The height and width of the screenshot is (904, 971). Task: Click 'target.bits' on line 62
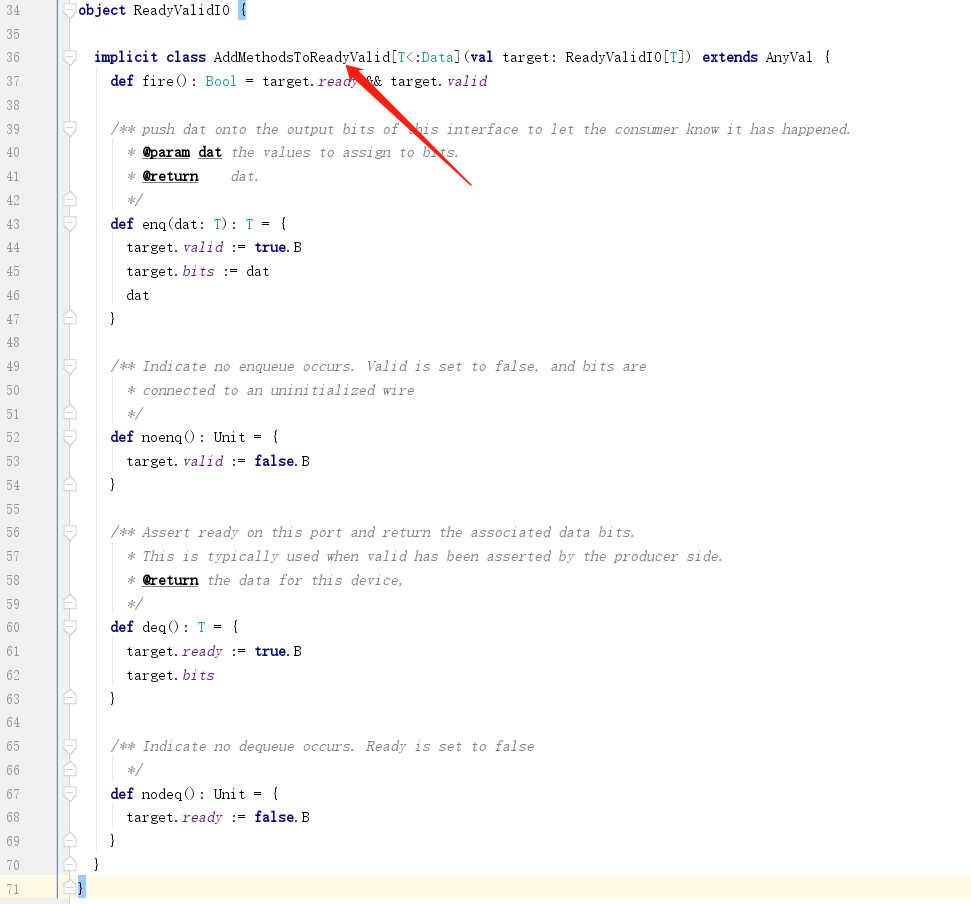point(170,676)
